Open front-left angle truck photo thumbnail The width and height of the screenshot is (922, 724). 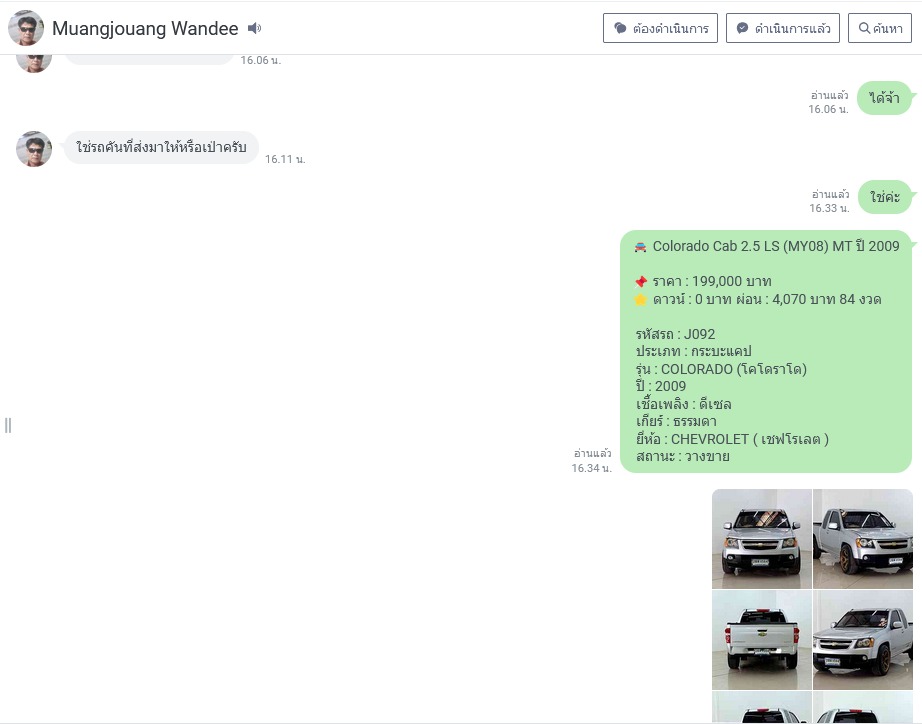[863, 640]
